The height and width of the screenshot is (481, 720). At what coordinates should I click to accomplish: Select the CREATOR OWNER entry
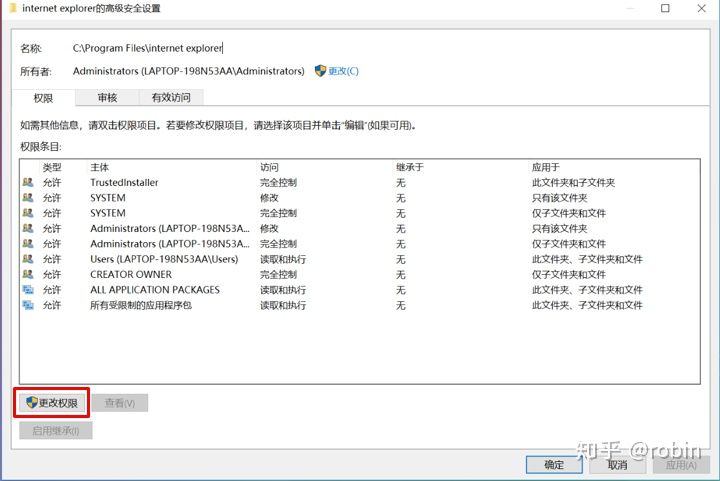(360, 274)
